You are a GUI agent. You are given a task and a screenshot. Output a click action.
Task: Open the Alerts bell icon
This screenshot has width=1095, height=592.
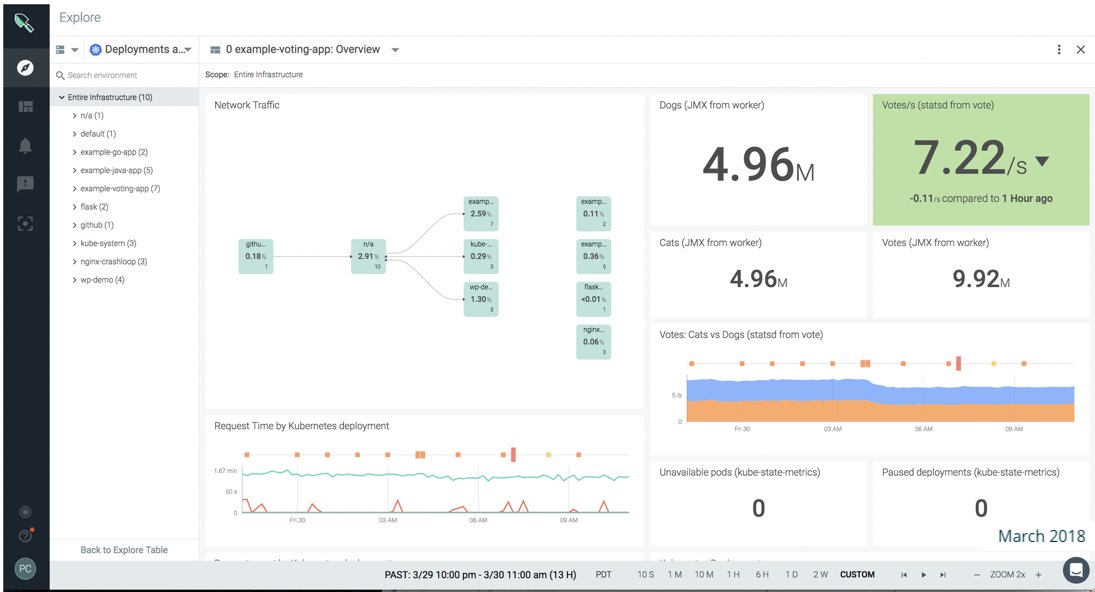[x=25, y=145]
